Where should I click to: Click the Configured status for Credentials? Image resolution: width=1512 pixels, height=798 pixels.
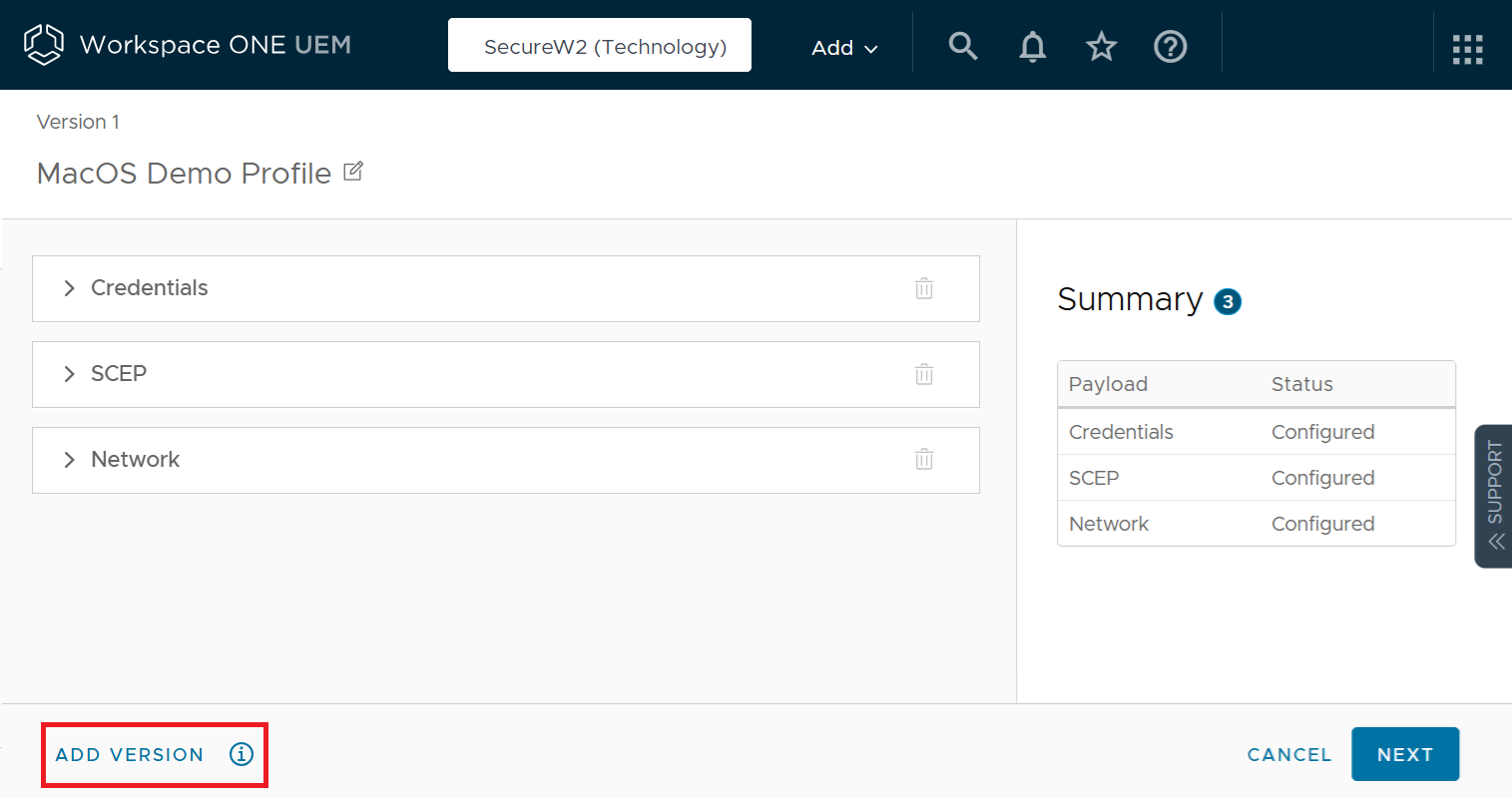pyautogui.click(x=1323, y=432)
